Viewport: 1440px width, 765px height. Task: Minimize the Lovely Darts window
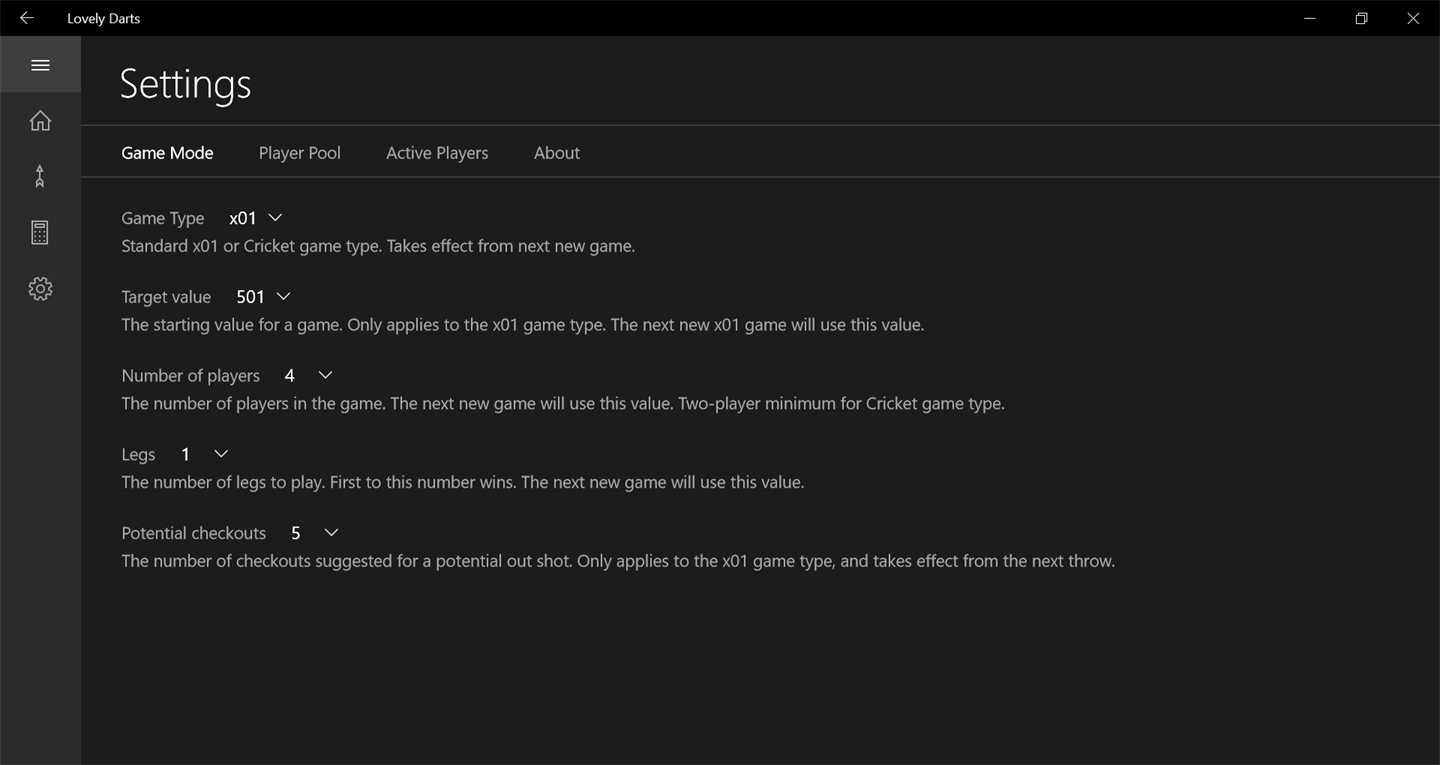tap(1310, 18)
